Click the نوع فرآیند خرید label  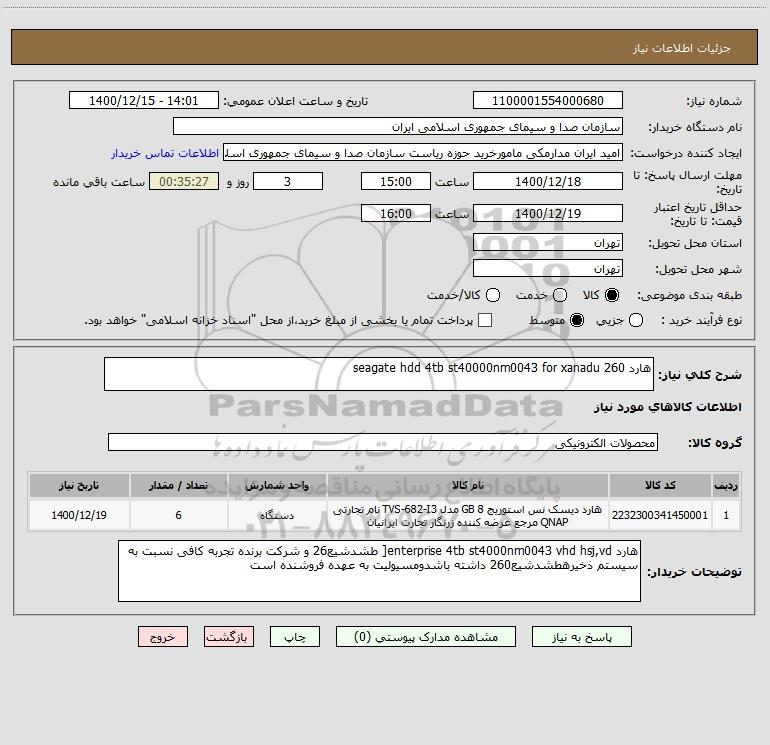(701, 320)
